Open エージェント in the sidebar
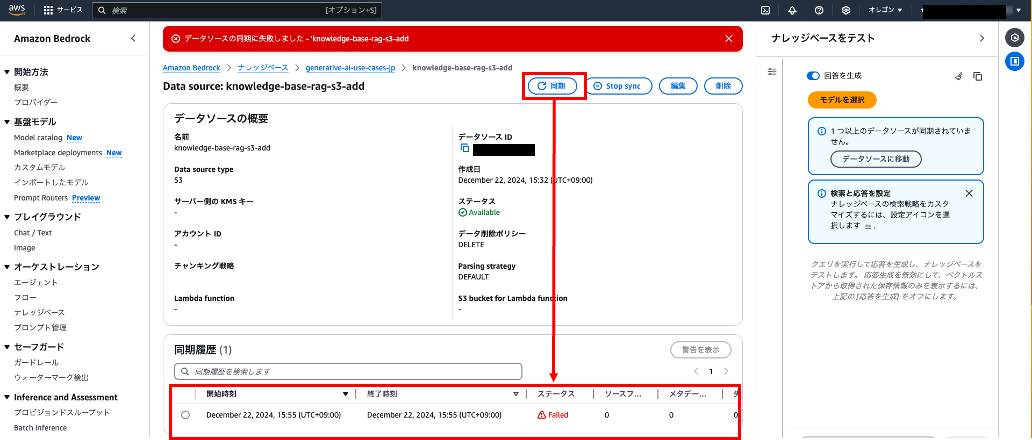The height and width of the screenshot is (440, 1032). coord(36,282)
